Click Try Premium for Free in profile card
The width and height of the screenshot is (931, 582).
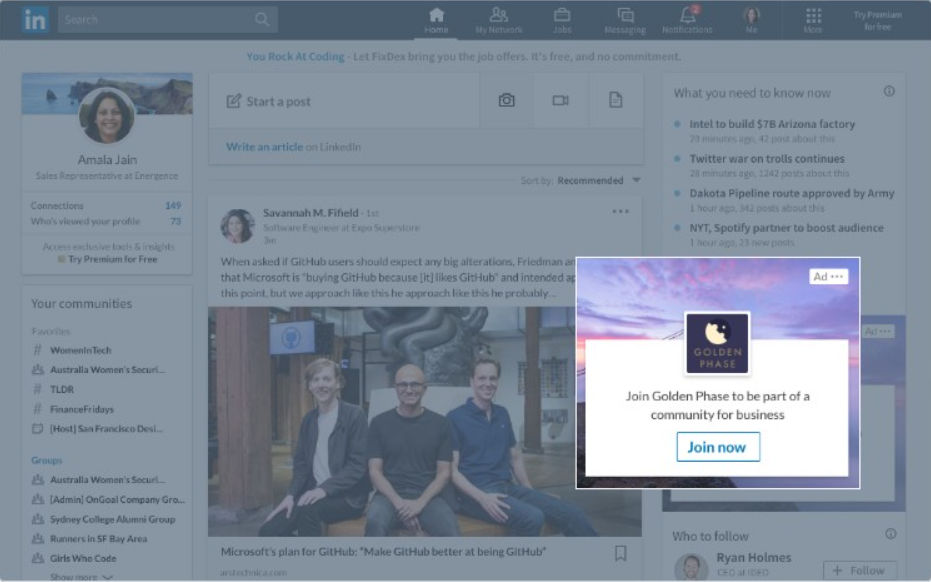(x=112, y=260)
